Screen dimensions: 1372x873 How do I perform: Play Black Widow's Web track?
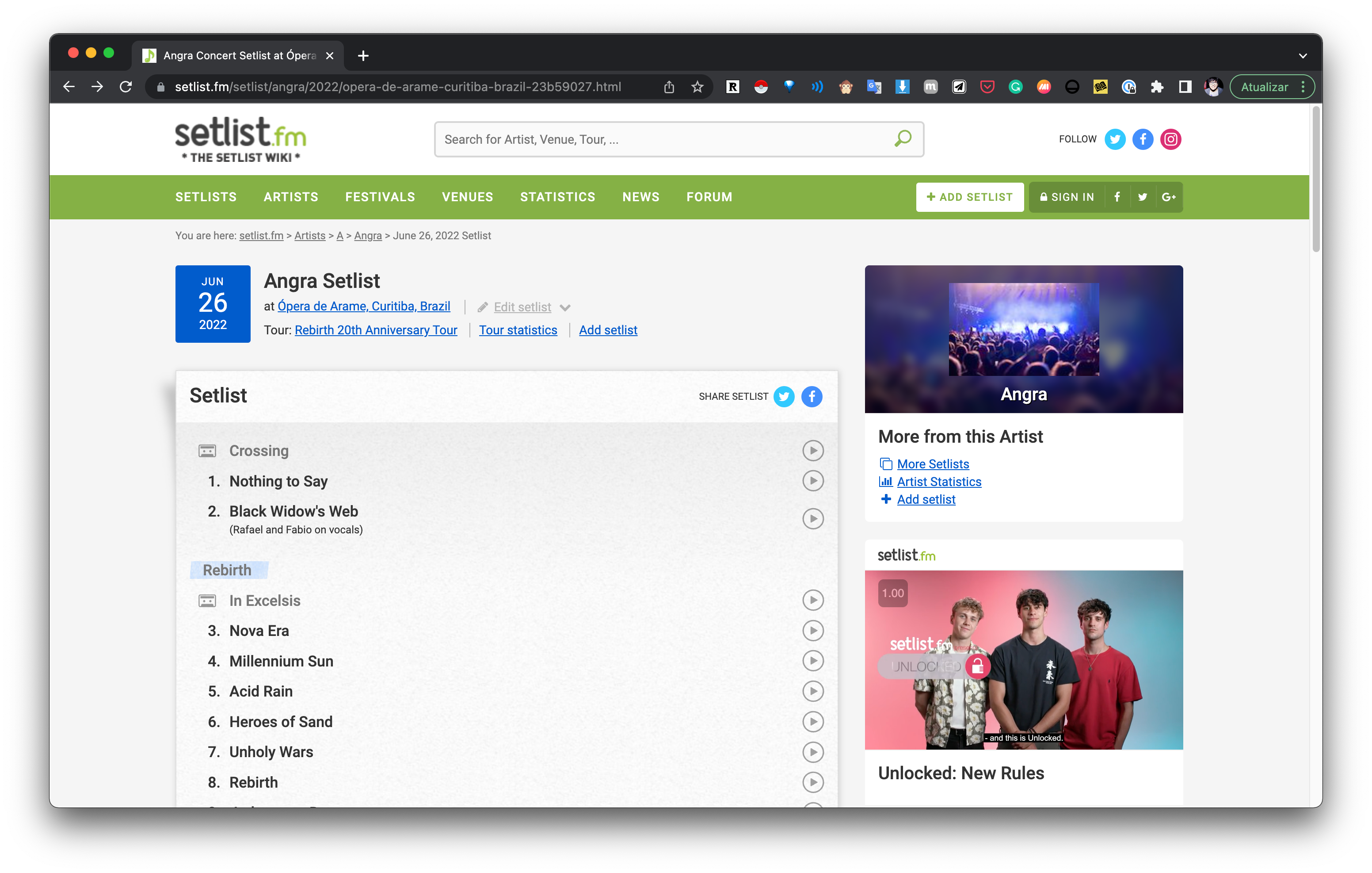click(812, 518)
